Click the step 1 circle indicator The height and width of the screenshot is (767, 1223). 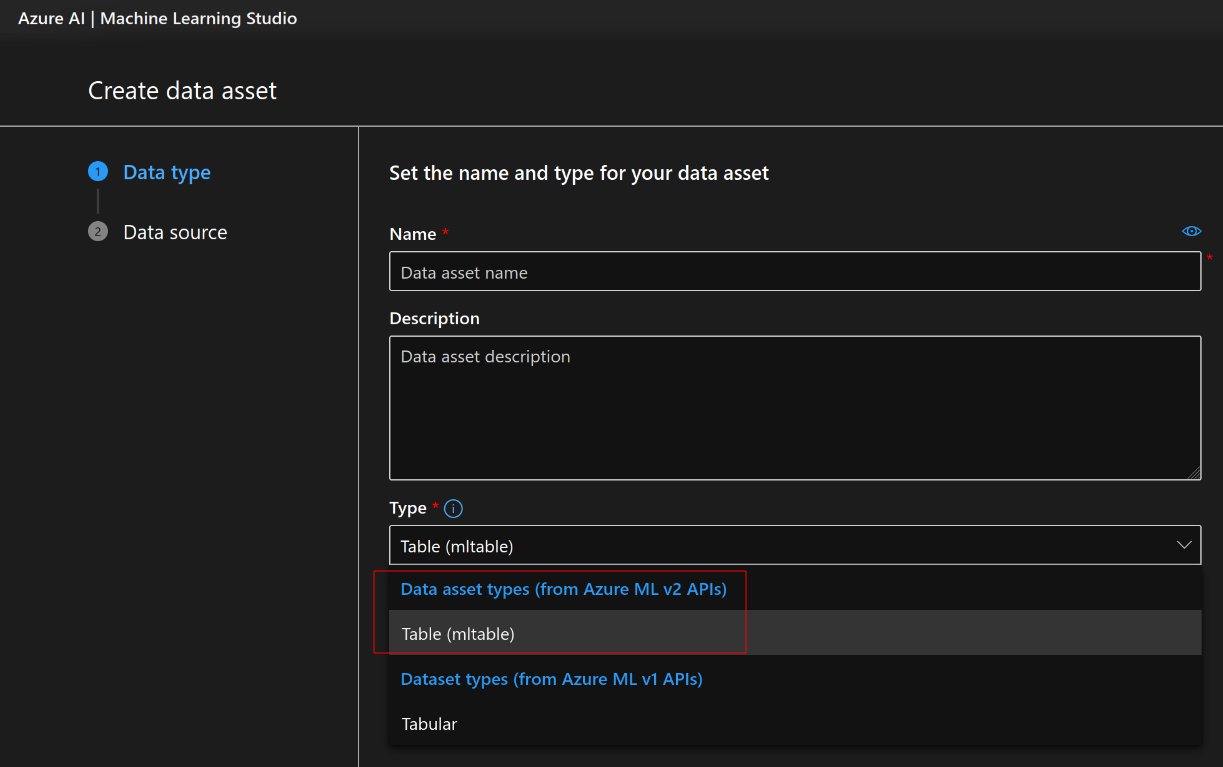[97, 172]
